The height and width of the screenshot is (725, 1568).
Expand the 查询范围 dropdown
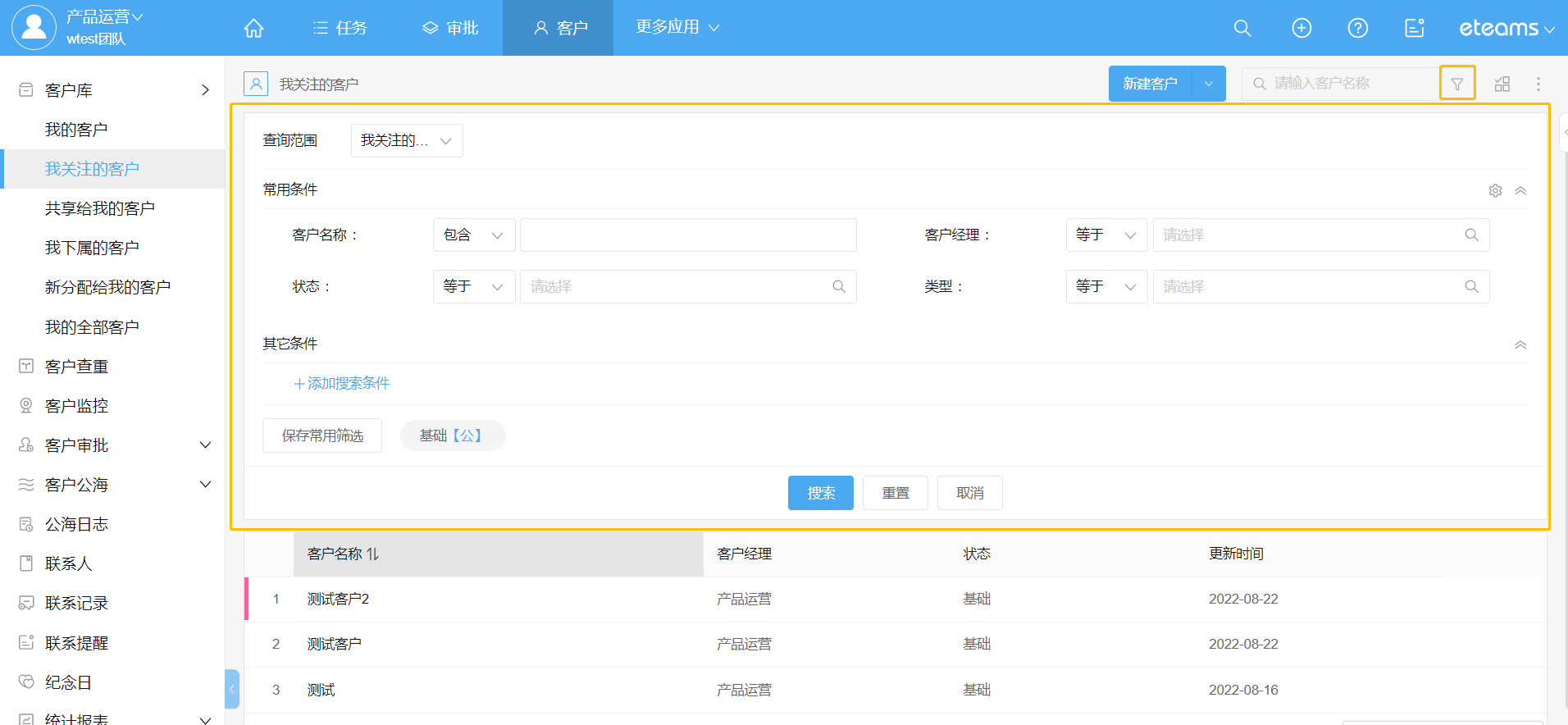tap(407, 141)
